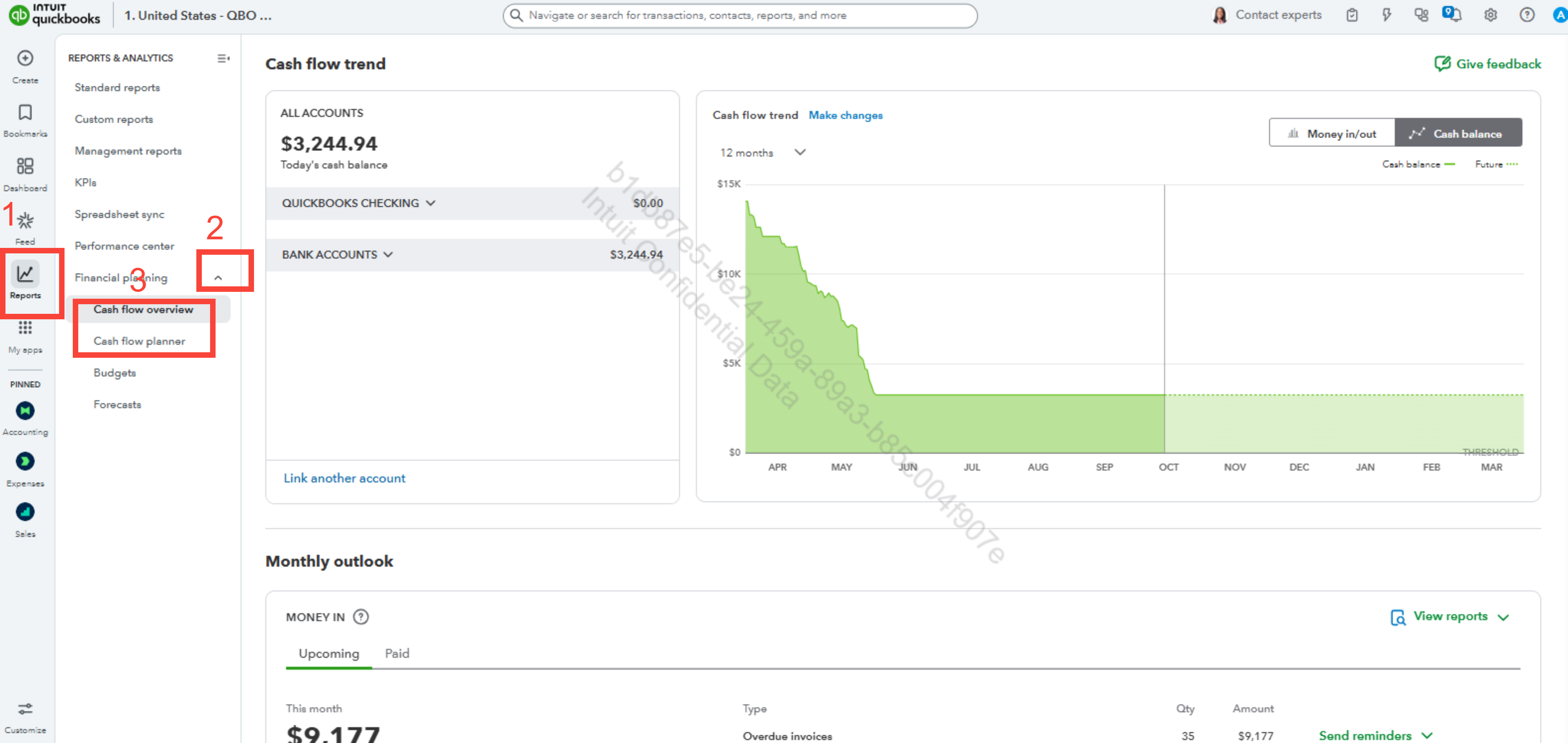Click the Make changes link
This screenshot has height=743, width=1568.
click(x=845, y=116)
